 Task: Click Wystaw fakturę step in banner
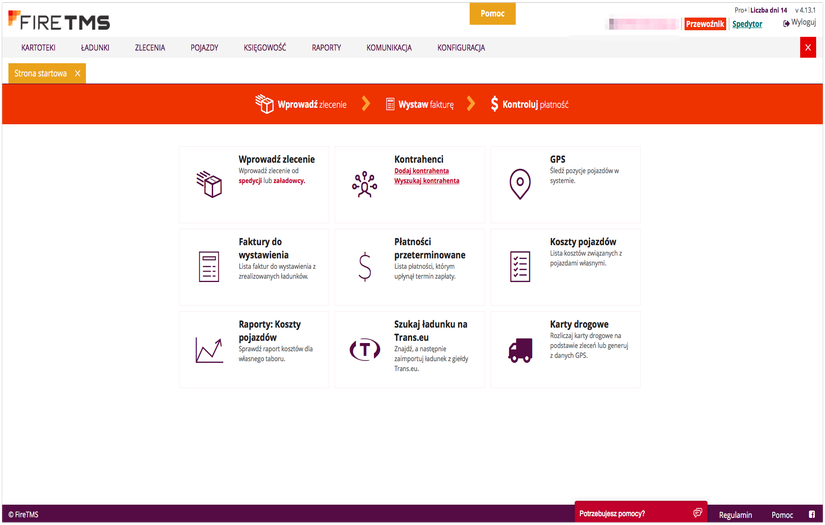420,104
